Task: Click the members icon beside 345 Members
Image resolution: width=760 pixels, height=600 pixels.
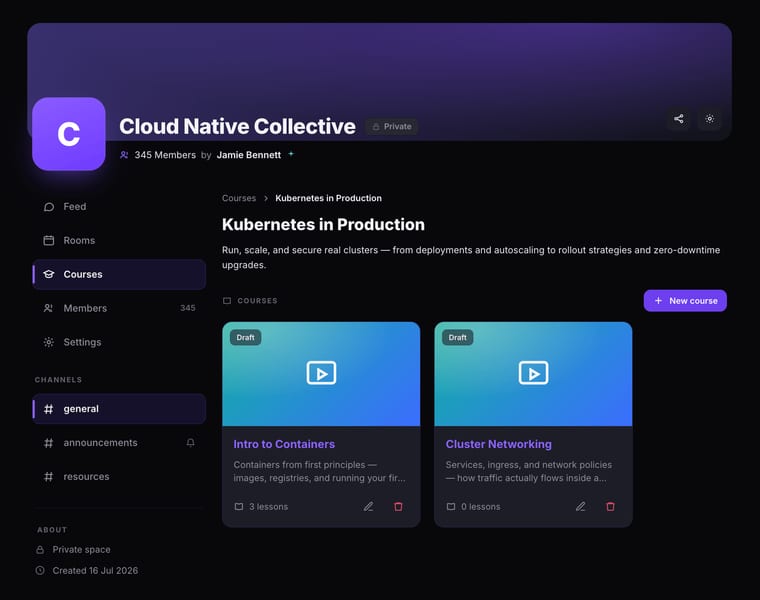Action: click(x=124, y=155)
